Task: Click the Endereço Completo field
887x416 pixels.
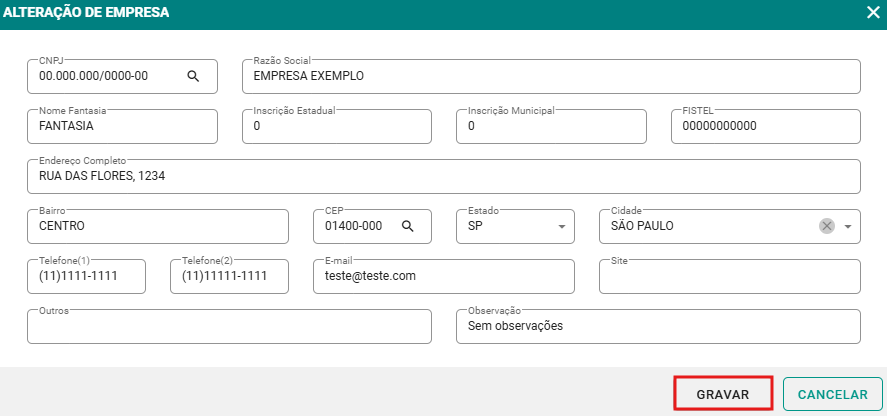Action: [x=443, y=176]
